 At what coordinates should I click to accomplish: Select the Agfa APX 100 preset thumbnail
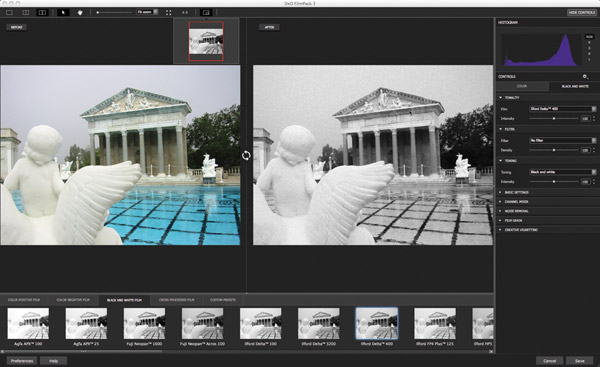(28, 324)
